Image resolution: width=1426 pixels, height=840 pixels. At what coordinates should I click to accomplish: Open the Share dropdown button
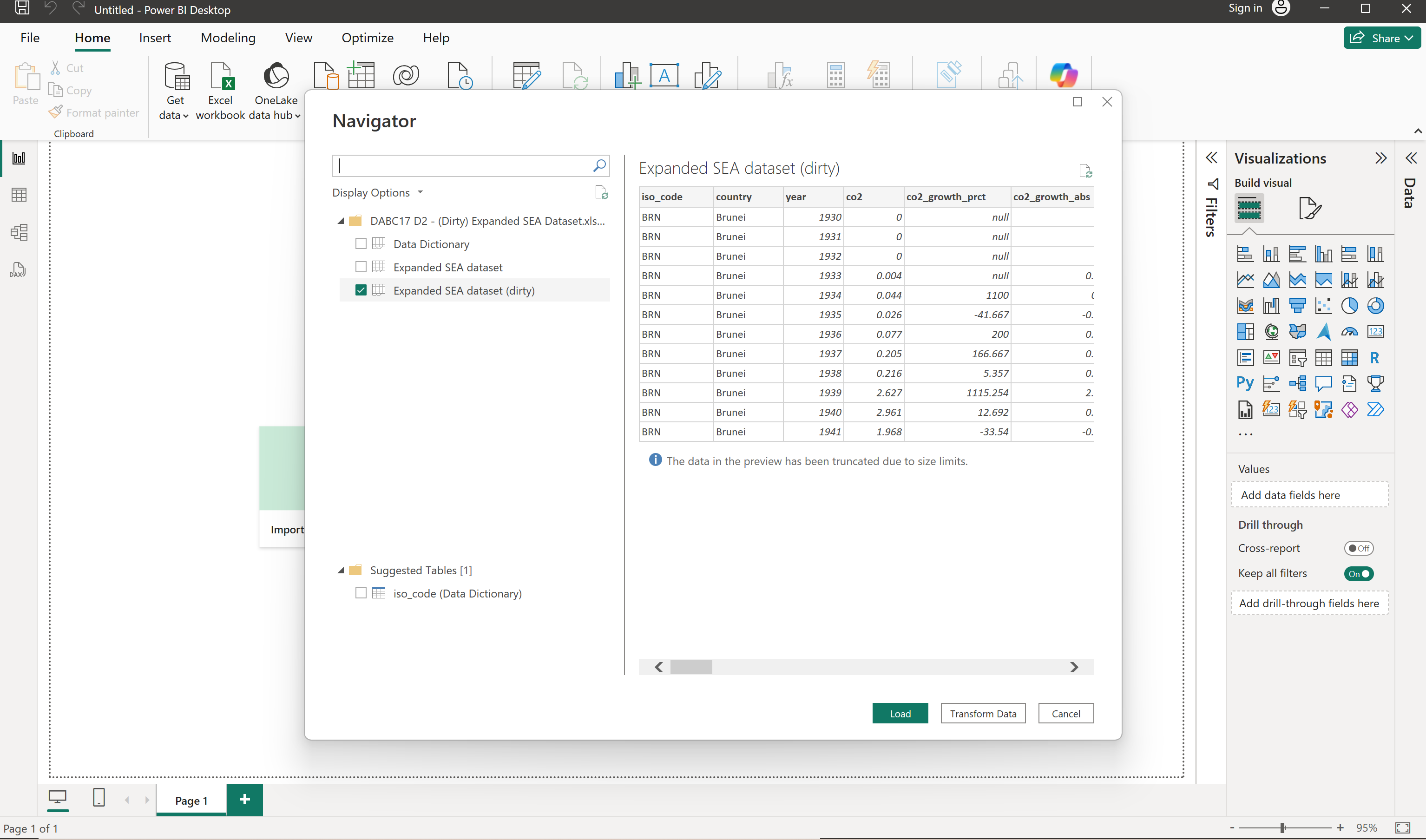1381,38
